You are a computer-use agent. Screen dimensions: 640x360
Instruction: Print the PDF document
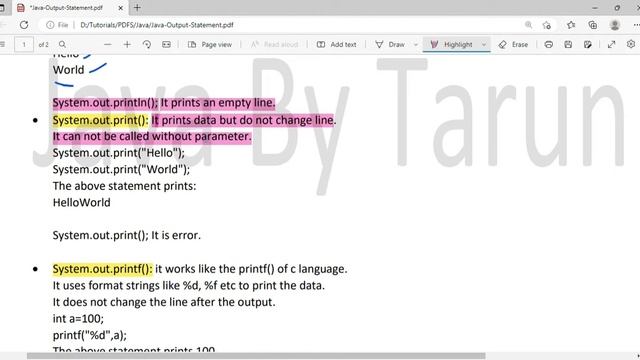pyautogui.click(x=549, y=44)
